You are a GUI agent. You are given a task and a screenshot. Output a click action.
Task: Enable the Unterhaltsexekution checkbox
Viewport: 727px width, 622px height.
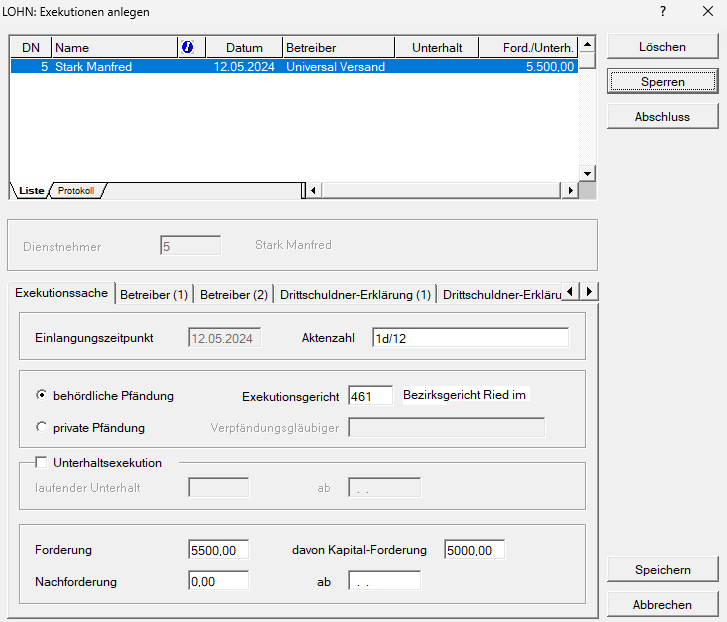point(42,463)
